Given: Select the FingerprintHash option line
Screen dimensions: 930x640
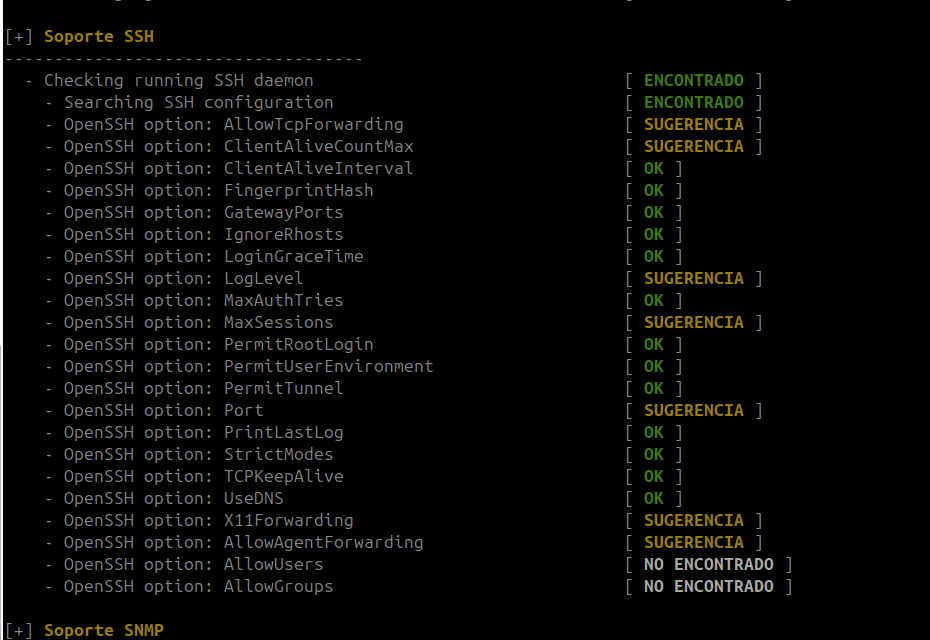Looking at the screenshot, I should [x=218, y=190].
